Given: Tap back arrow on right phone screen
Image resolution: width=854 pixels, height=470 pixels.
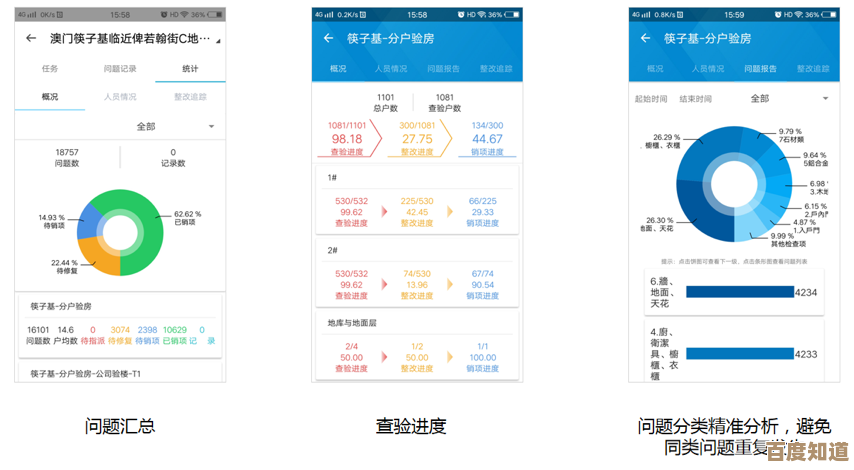Looking at the screenshot, I should tap(646, 38).
